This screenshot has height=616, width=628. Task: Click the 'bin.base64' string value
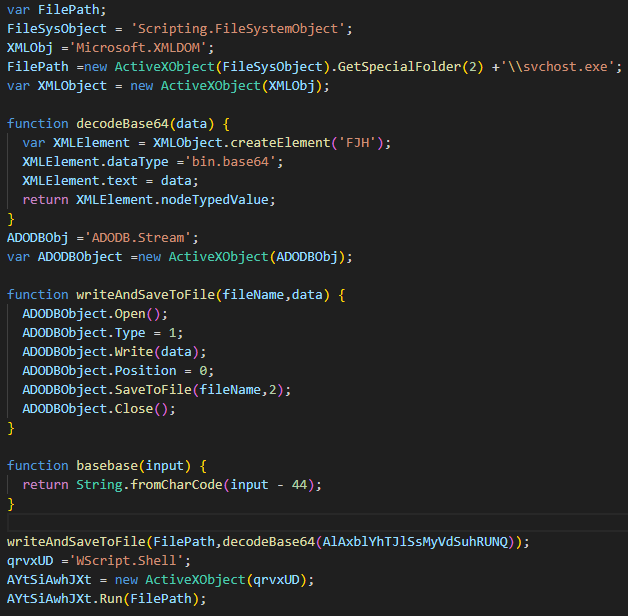230,162
